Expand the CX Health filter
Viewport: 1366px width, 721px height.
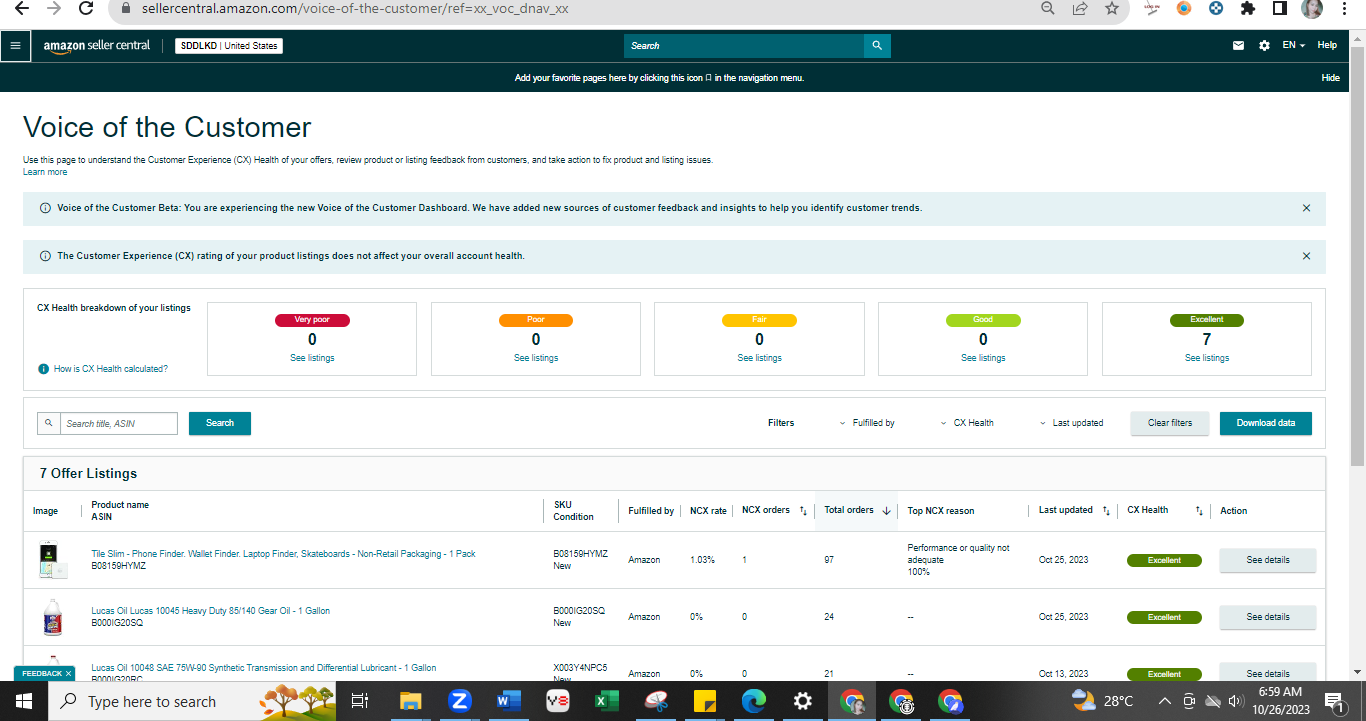967,423
